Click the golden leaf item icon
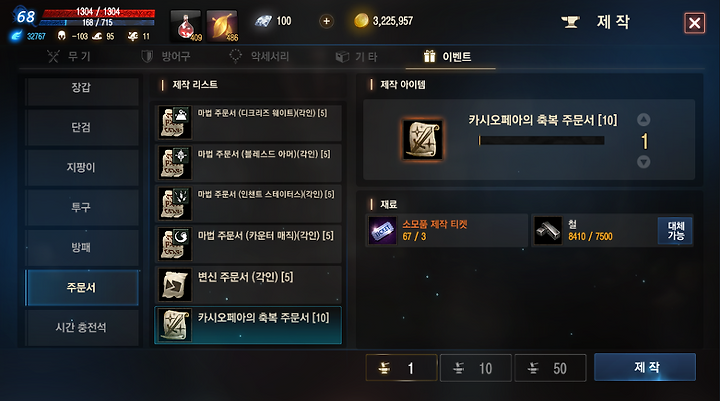This screenshot has height=401, width=720. pyautogui.click(x=222, y=26)
